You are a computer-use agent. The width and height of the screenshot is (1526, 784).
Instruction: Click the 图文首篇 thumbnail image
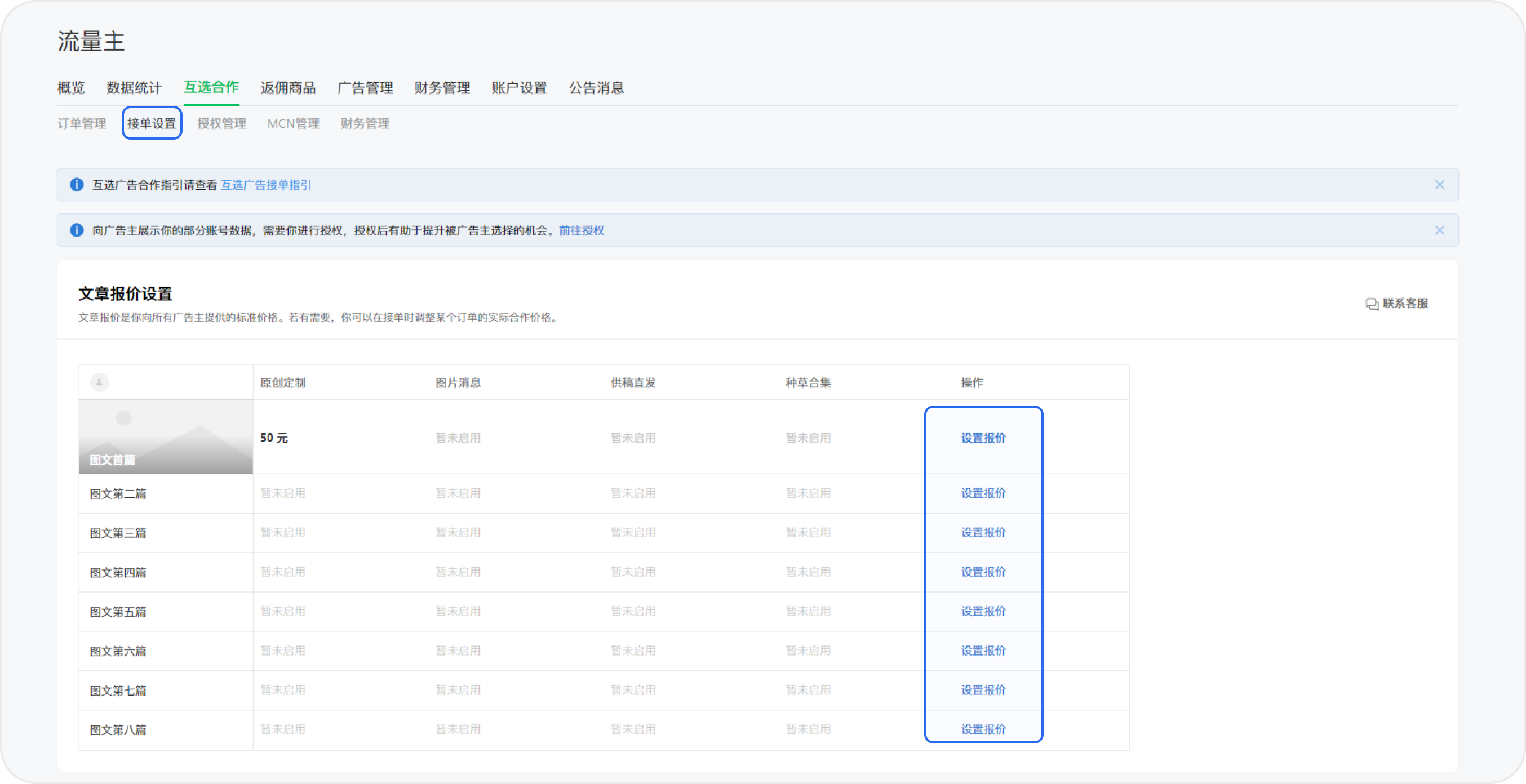click(x=166, y=437)
